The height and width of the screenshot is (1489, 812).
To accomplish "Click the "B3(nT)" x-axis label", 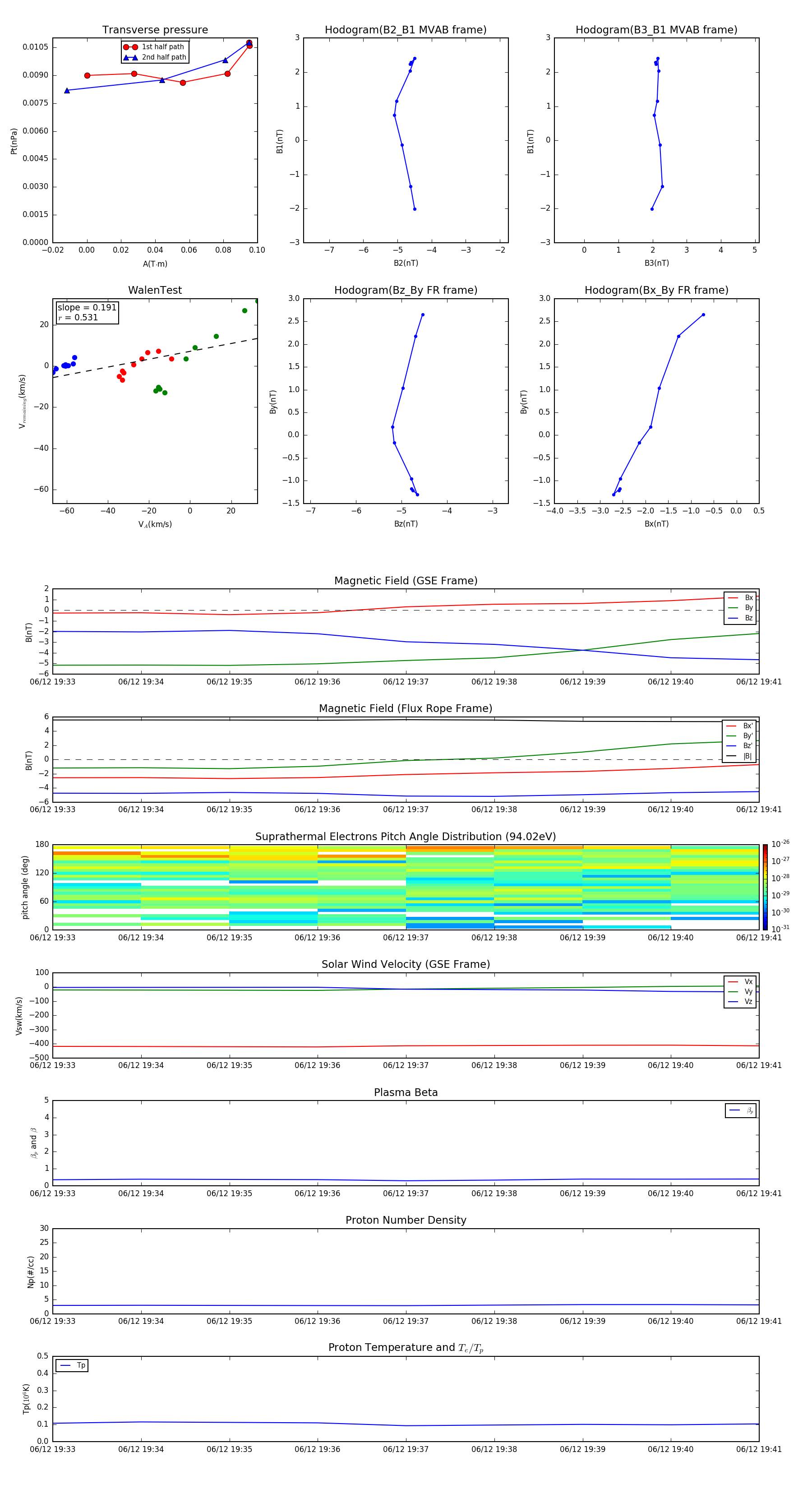I will tap(656, 263).
